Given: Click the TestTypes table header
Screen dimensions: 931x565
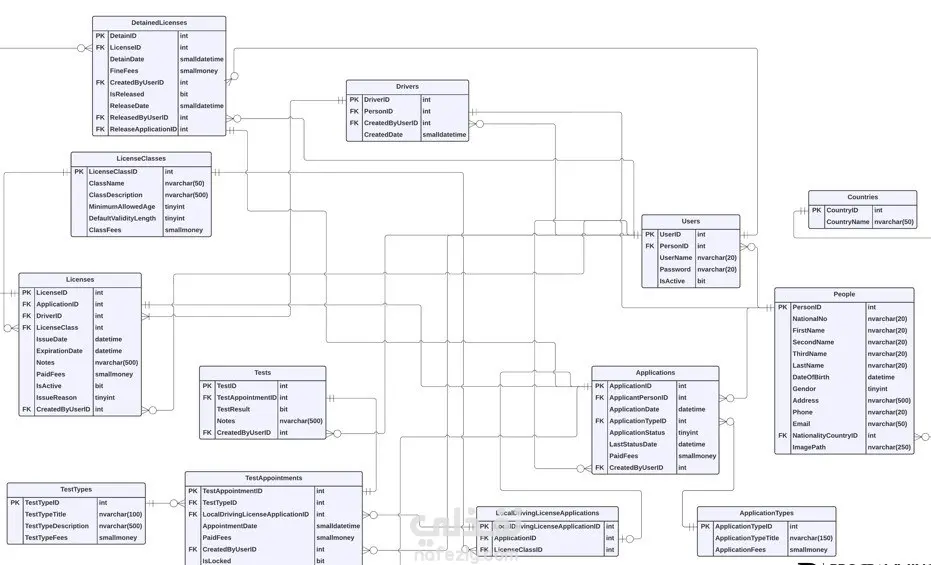Looking at the screenshot, I should 76,490.
